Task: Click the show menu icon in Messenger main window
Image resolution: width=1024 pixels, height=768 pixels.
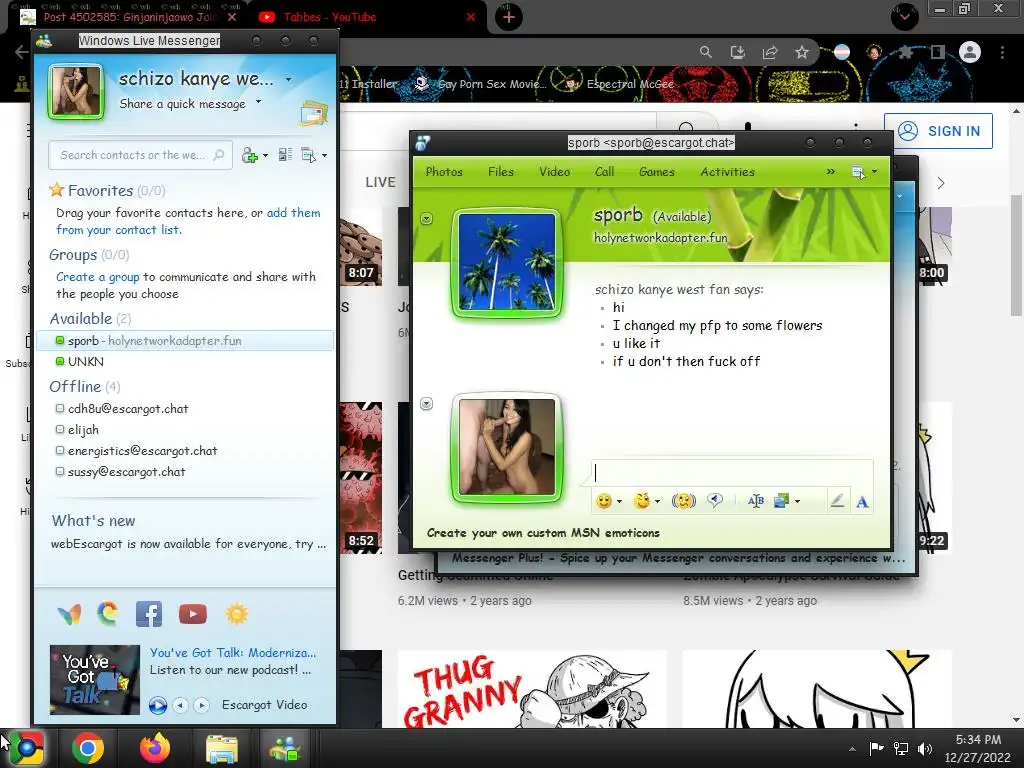Action: click(308, 155)
